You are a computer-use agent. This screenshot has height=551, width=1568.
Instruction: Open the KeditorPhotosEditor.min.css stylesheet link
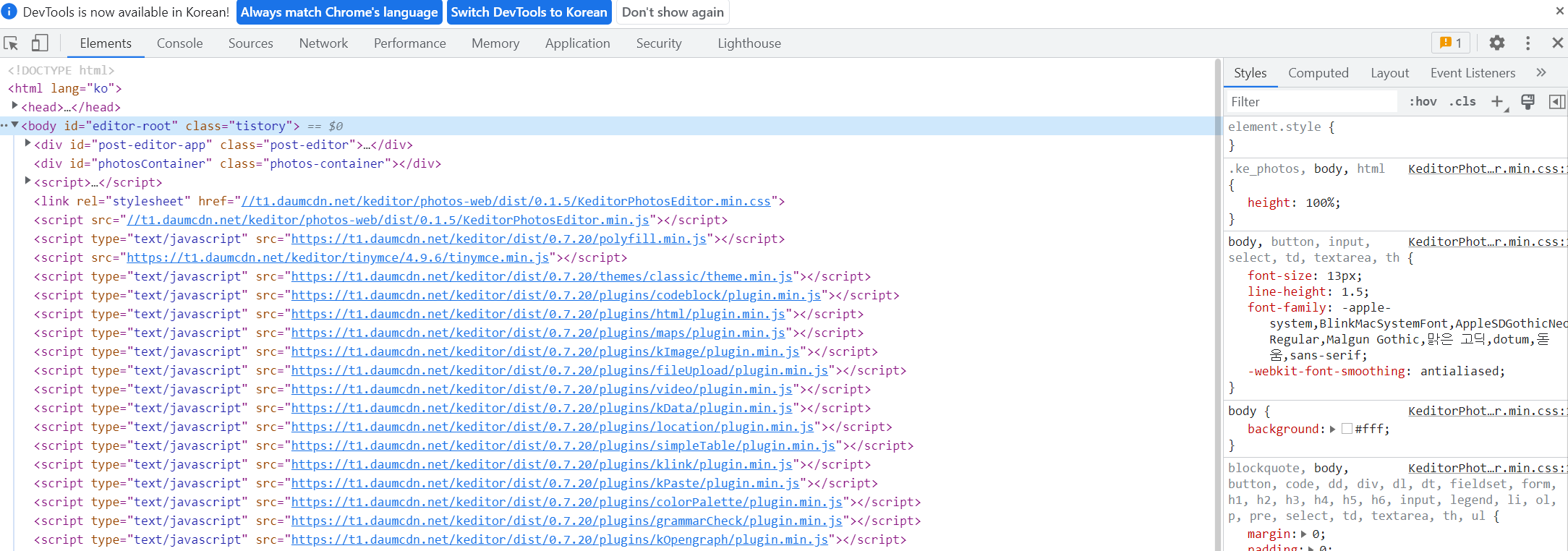[x=506, y=201]
